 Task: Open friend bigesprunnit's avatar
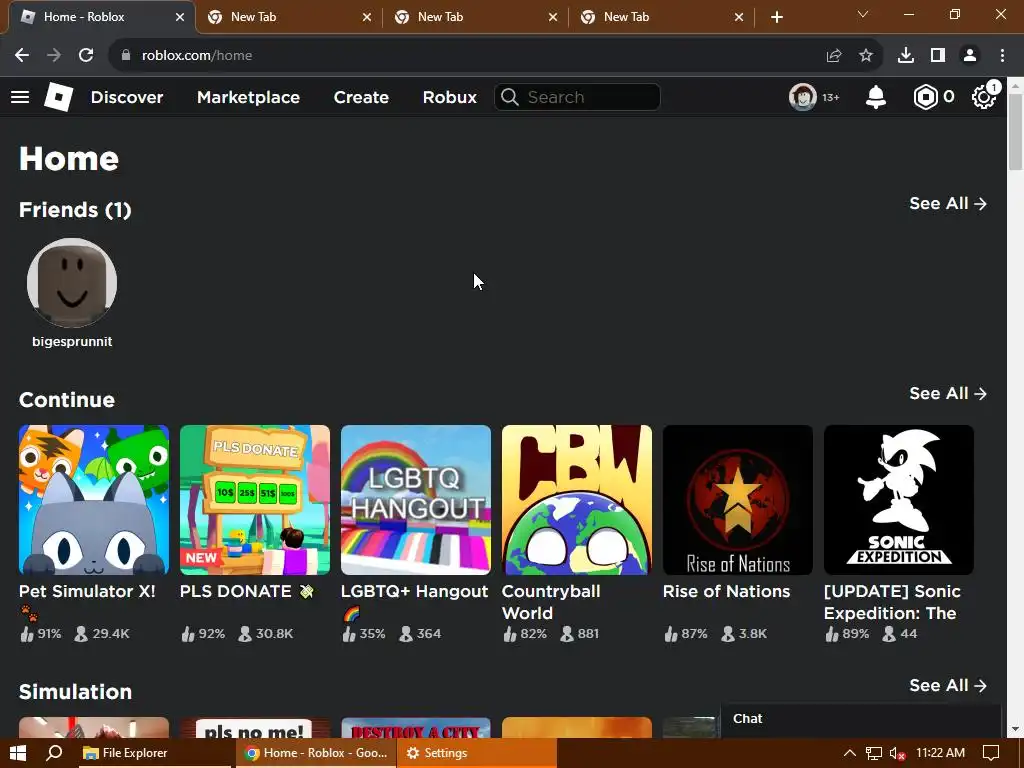(x=72, y=283)
